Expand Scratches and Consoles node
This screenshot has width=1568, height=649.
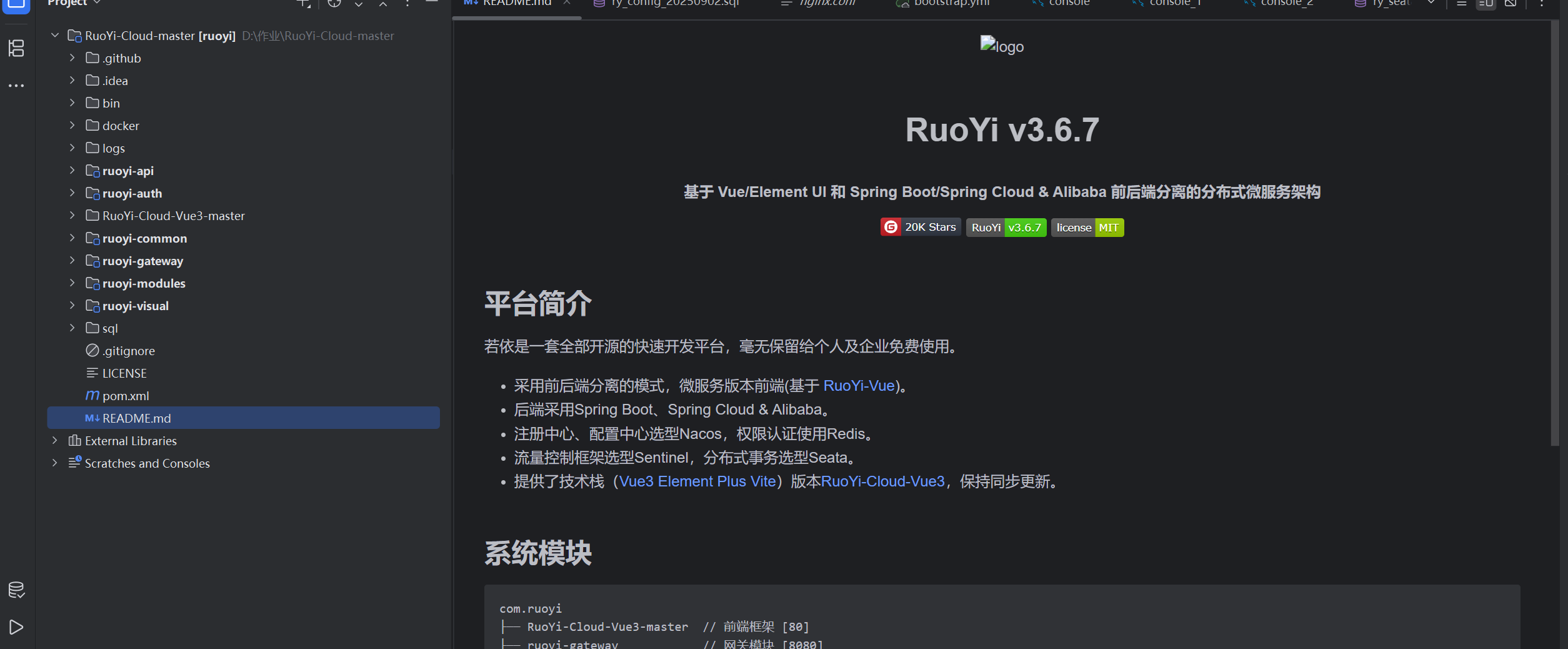(x=55, y=463)
